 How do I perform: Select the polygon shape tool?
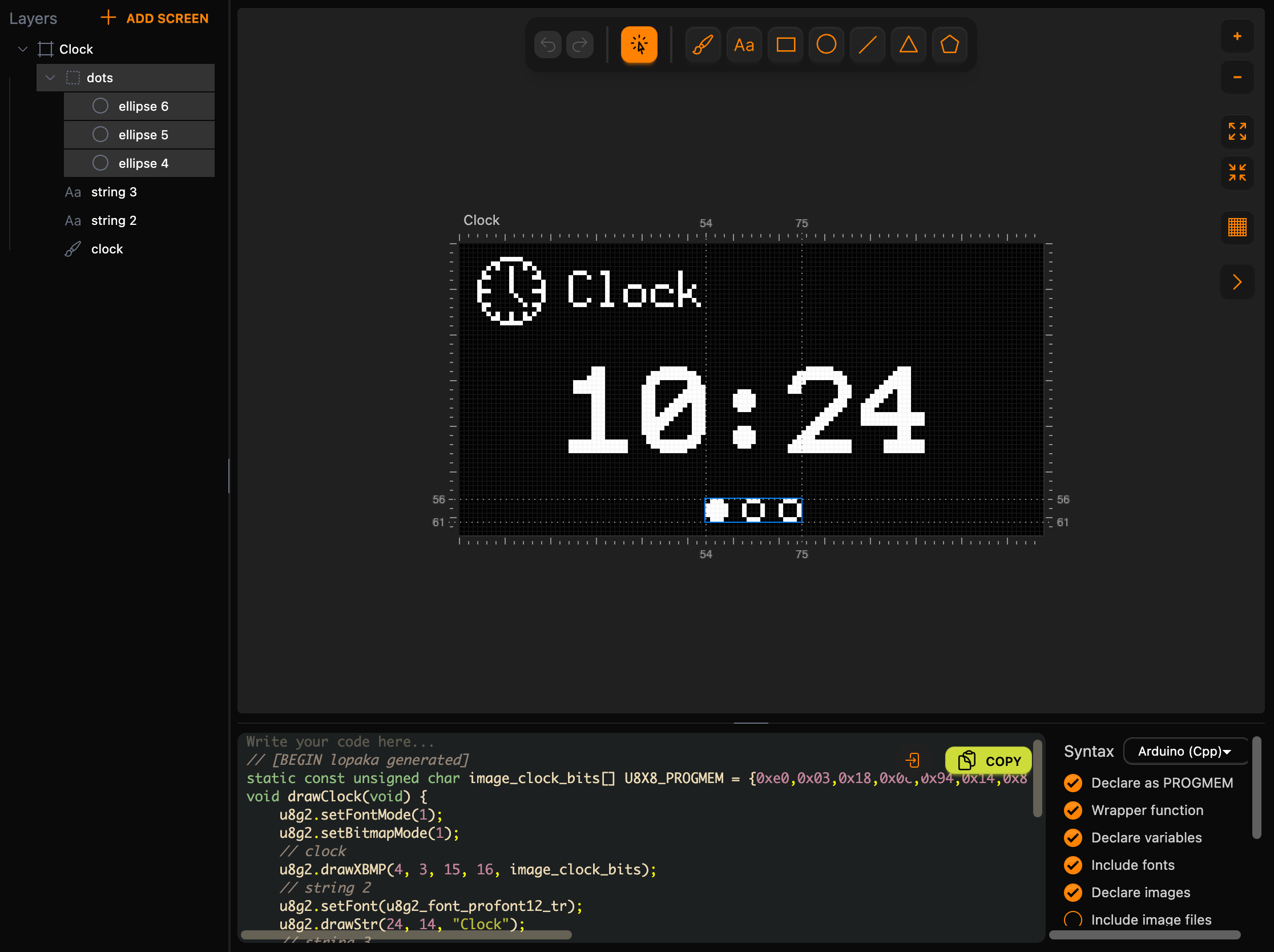[949, 45]
